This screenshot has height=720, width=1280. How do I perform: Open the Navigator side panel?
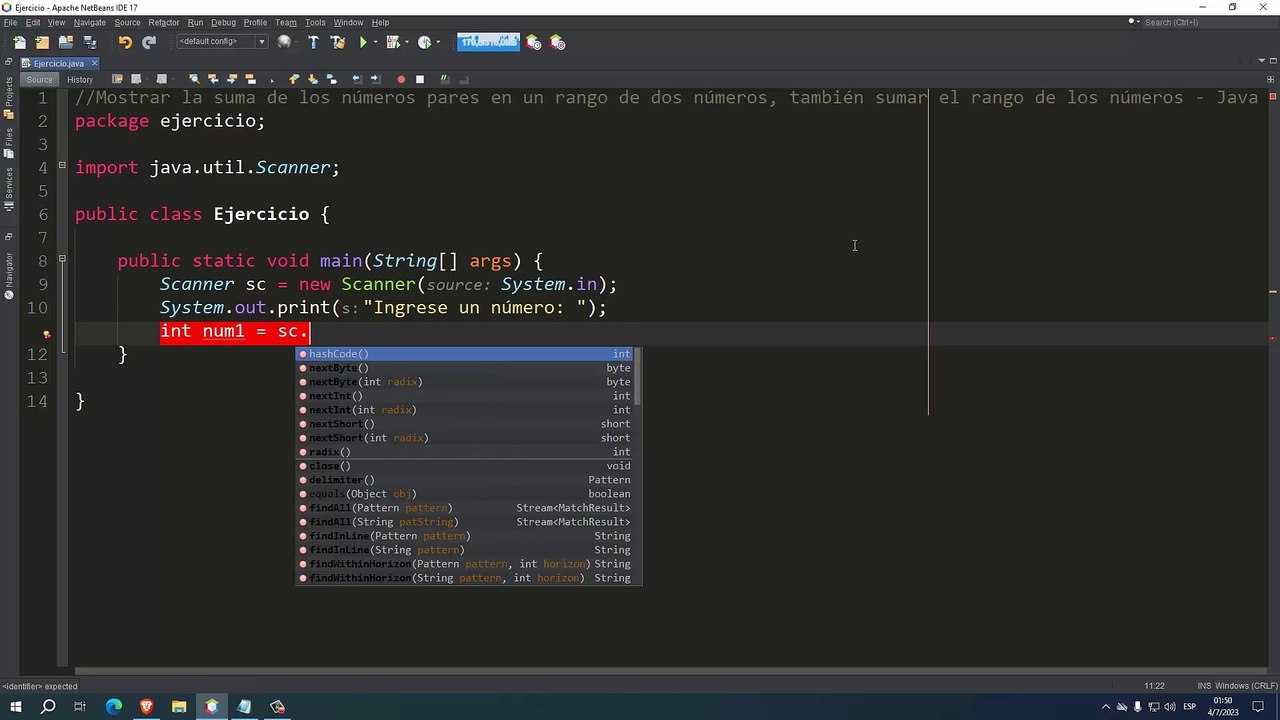click(9, 274)
